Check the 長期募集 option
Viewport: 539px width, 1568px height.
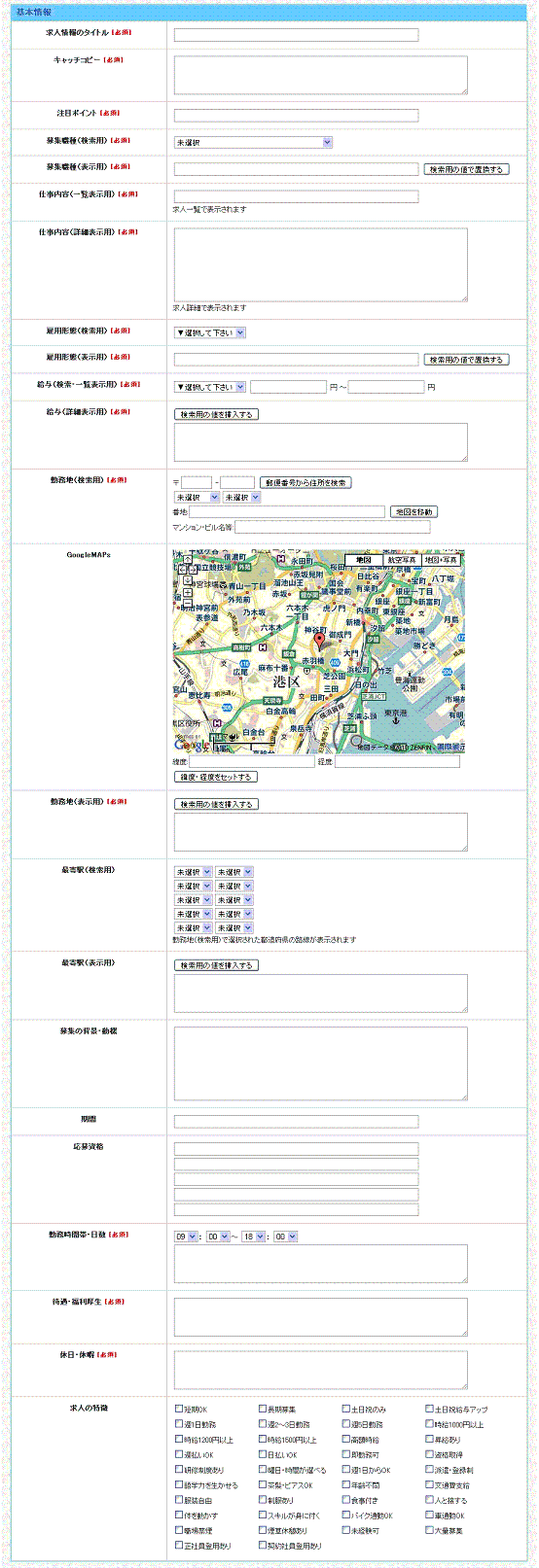[x=263, y=1409]
